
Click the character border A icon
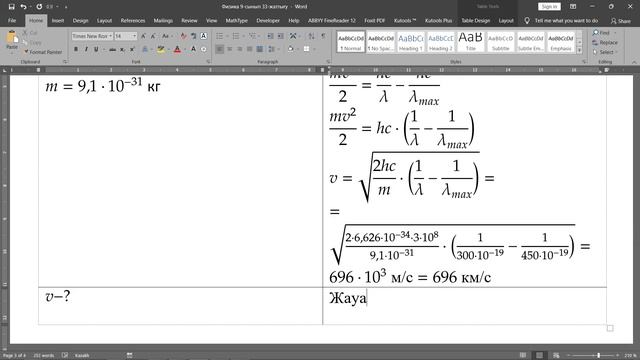(x=203, y=36)
